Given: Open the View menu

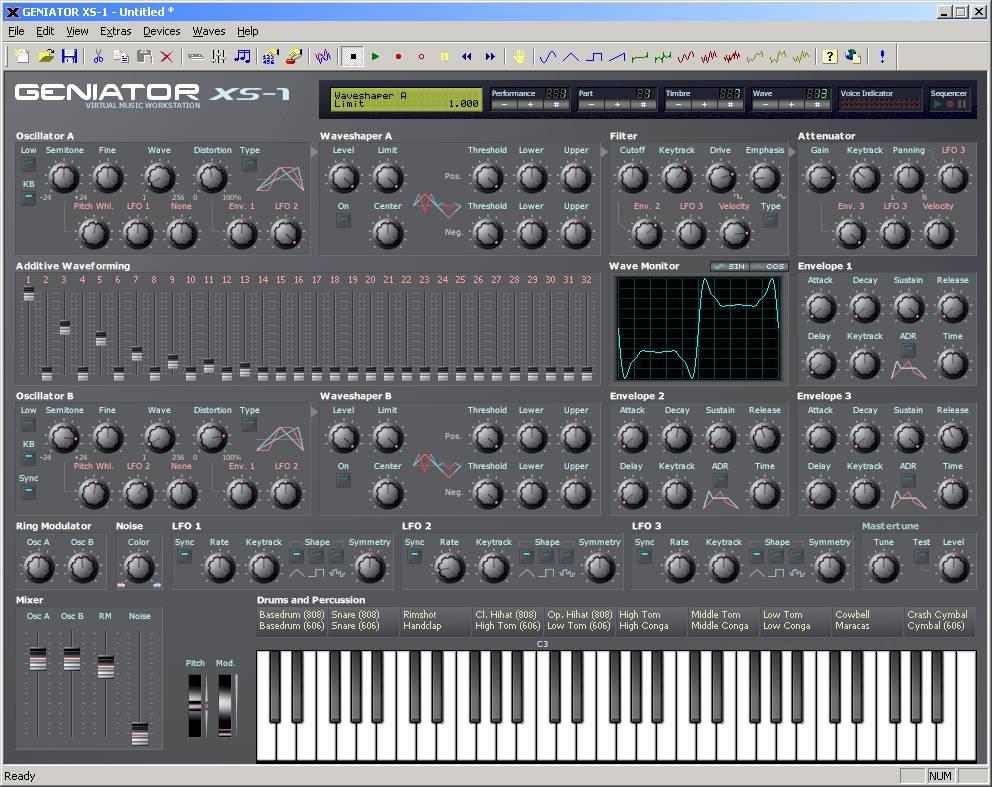Looking at the screenshot, I should [77, 31].
